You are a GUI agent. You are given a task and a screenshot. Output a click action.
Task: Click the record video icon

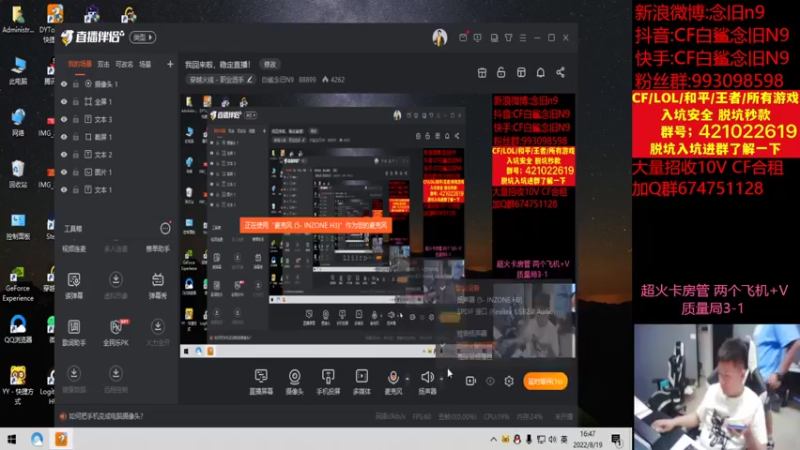point(470,381)
